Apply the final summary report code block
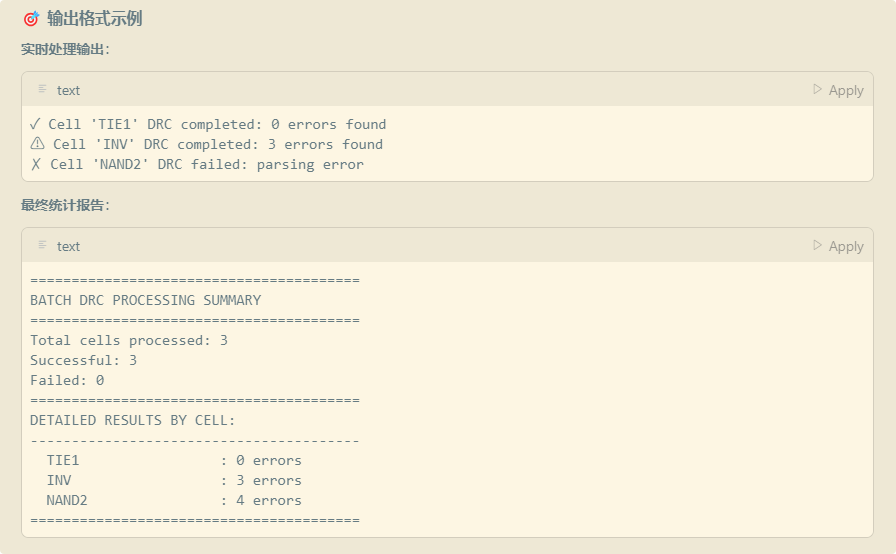Image resolution: width=896 pixels, height=554 pixels. click(x=838, y=246)
